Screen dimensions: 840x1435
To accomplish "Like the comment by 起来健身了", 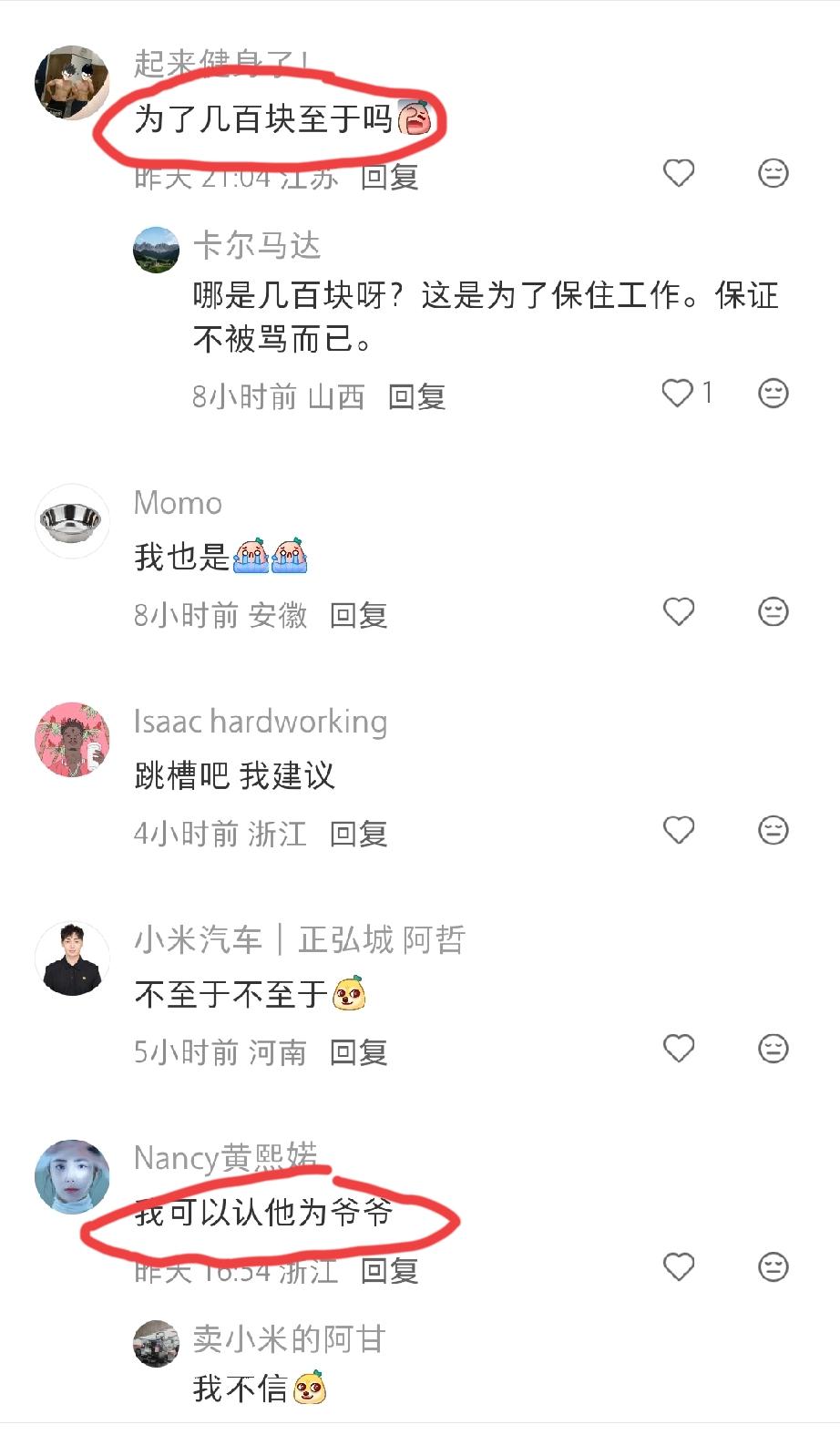I will click(679, 173).
